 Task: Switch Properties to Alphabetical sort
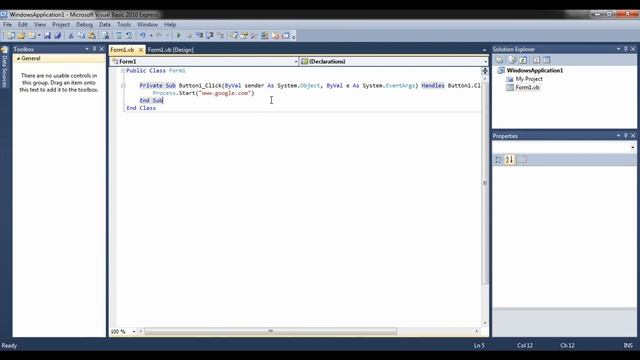pyautogui.click(x=509, y=160)
